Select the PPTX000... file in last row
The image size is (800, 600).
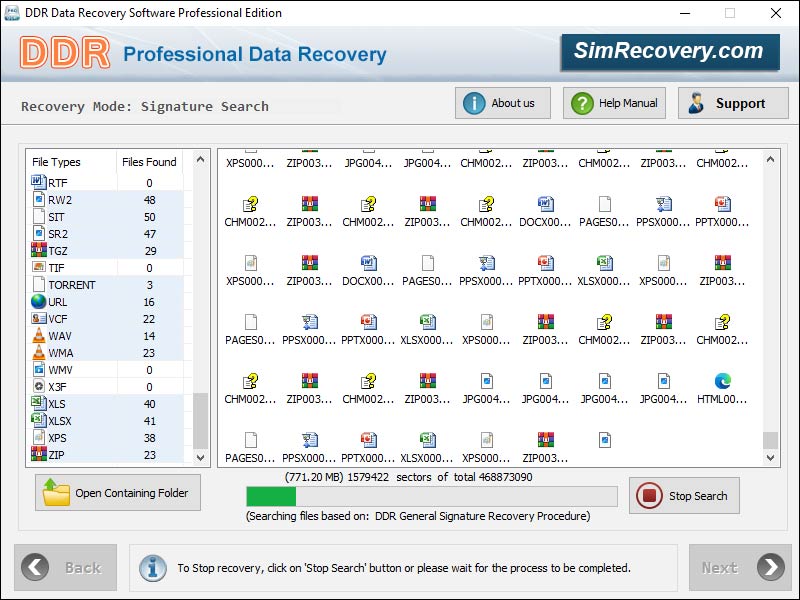click(368, 448)
